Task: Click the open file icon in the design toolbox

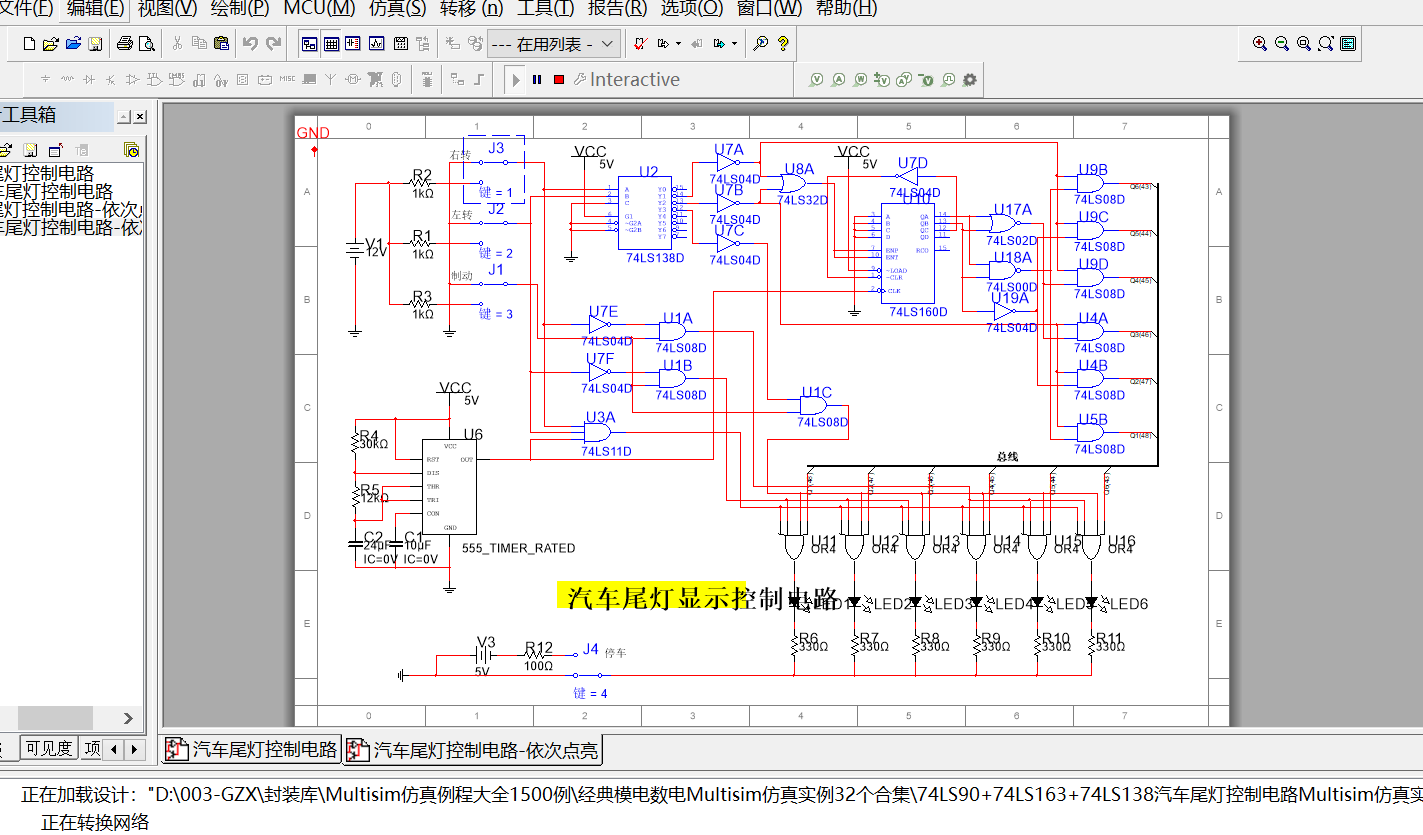Action: 5,150
